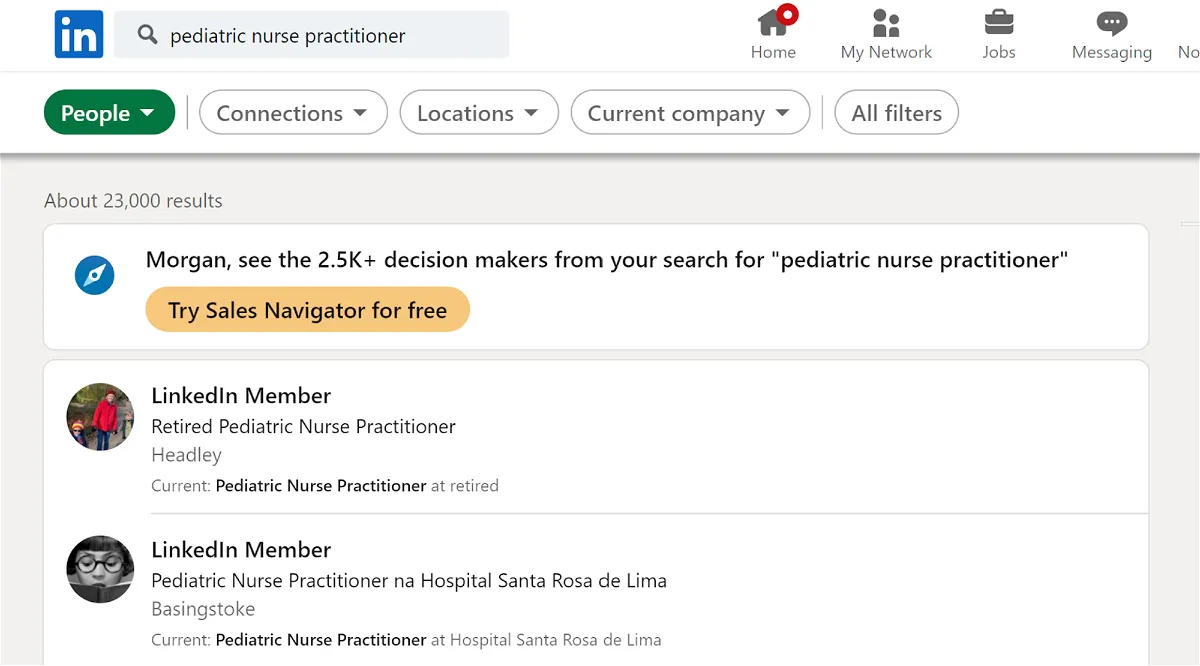The width and height of the screenshot is (1200, 666).
Task: Open the My Network icon
Action: pos(886,23)
